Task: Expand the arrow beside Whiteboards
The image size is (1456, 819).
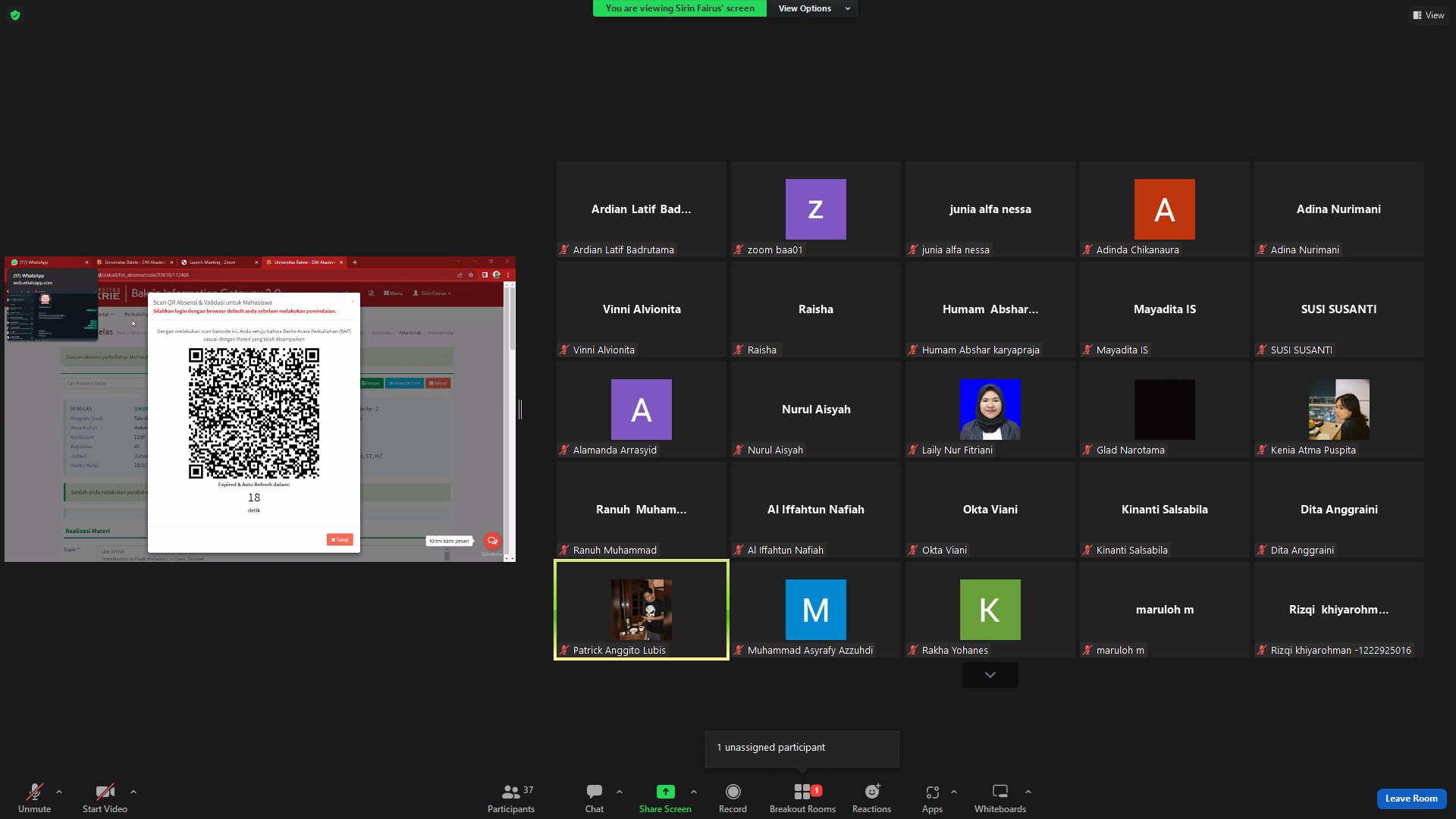Action: coord(1028,792)
